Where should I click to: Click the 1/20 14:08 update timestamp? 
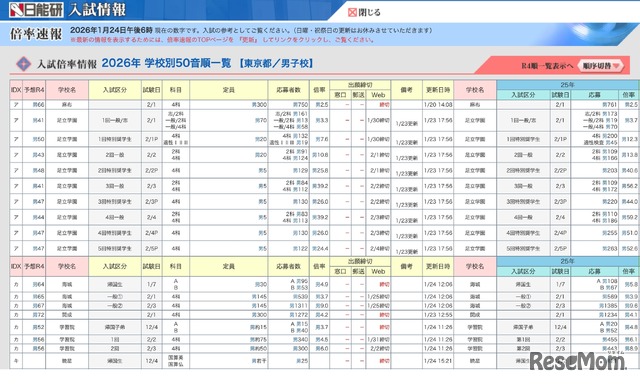[x=438, y=105]
